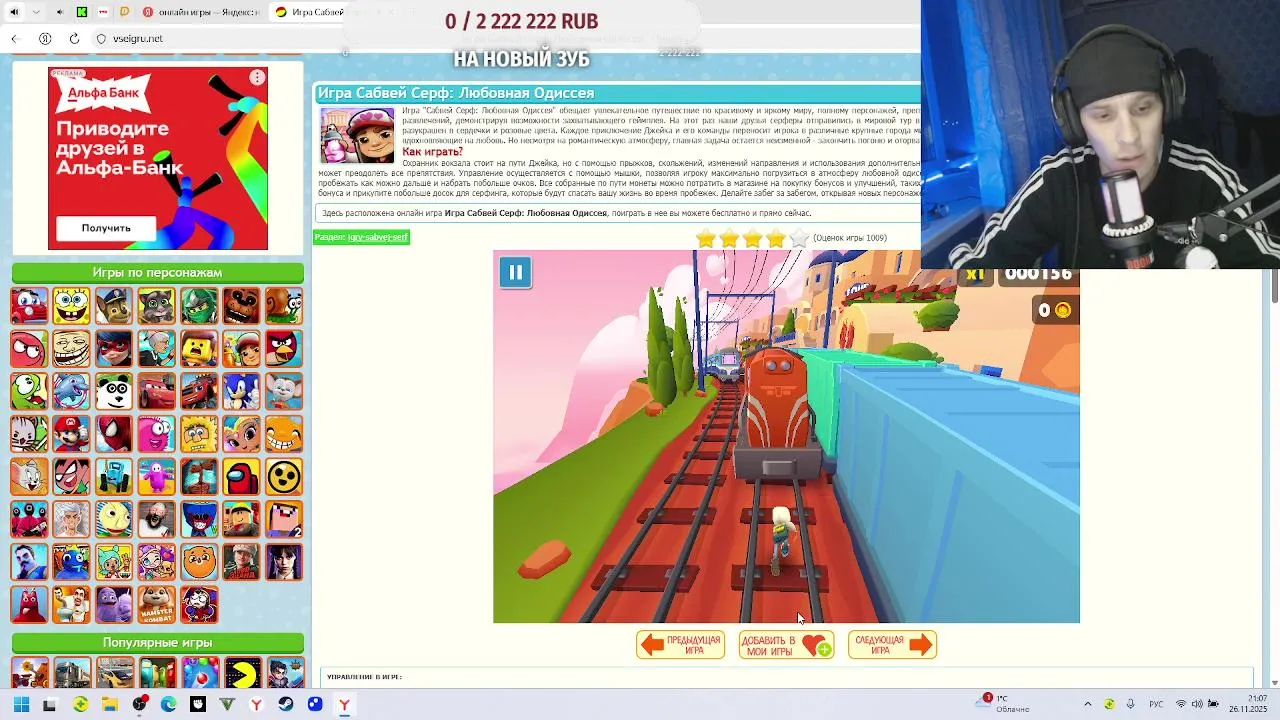
Task: Go to the previous game
Action: point(680,645)
